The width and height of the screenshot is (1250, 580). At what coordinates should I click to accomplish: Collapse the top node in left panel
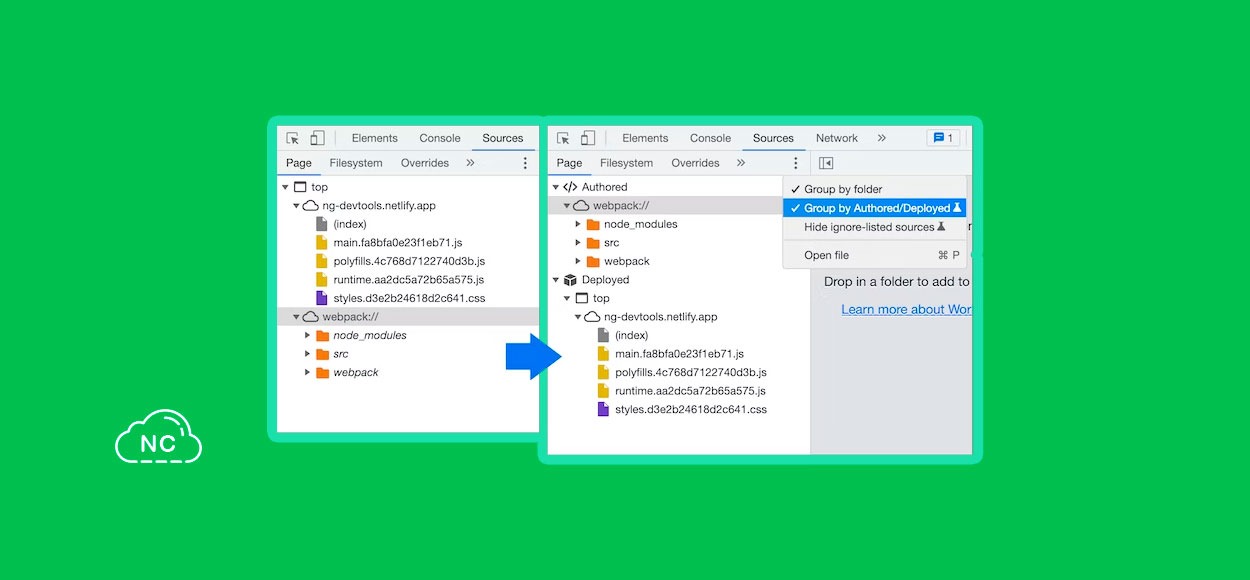pyautogui.click(x=285, y=187)
